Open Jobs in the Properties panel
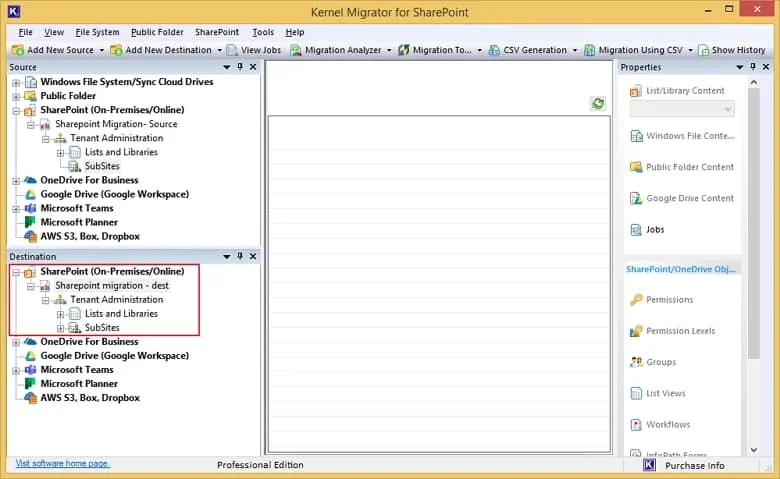This screenshot has height=479, width=780. (647, 230)
